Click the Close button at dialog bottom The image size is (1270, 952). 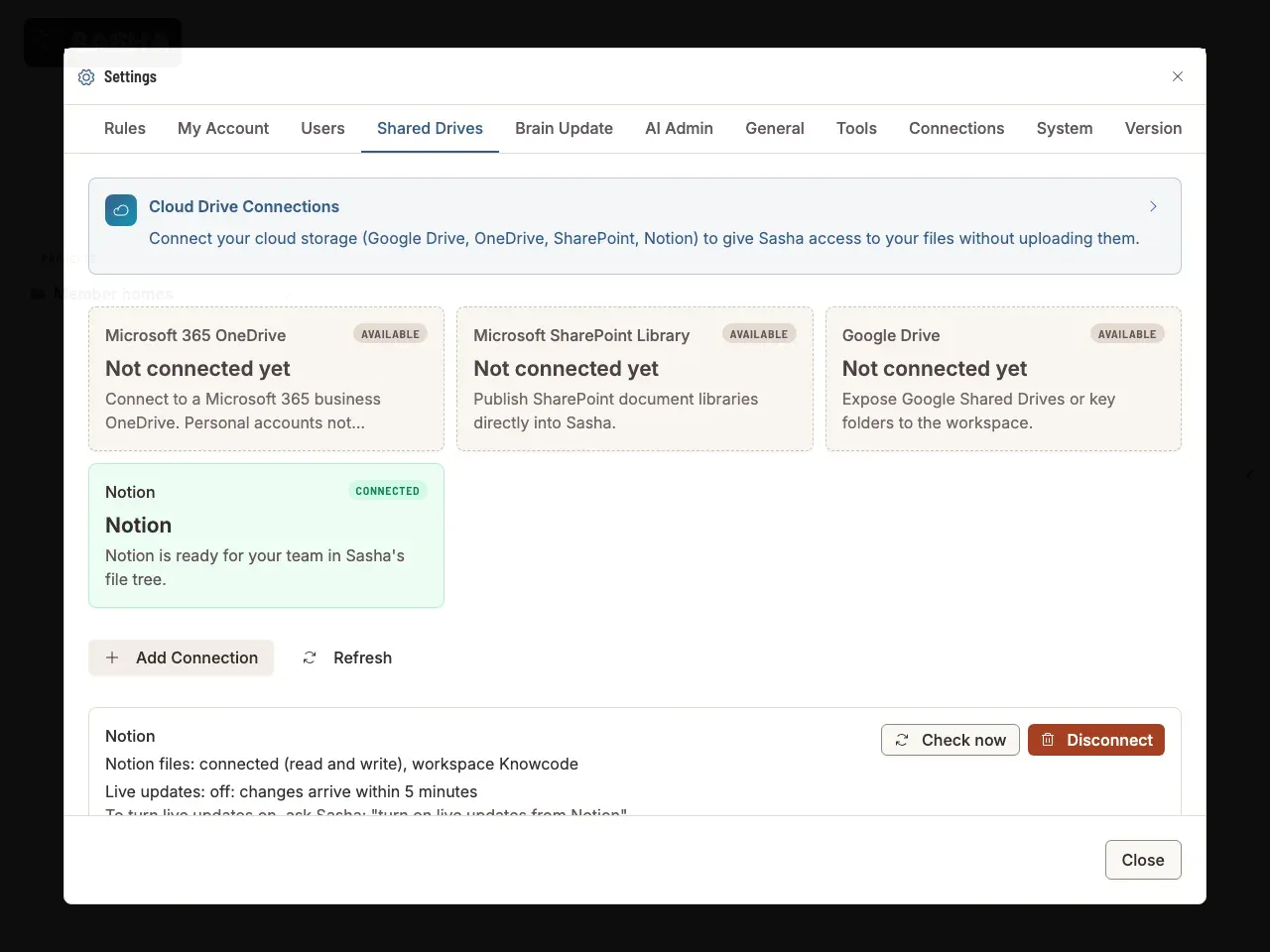pyautogui.click(x=1143, y=860)
